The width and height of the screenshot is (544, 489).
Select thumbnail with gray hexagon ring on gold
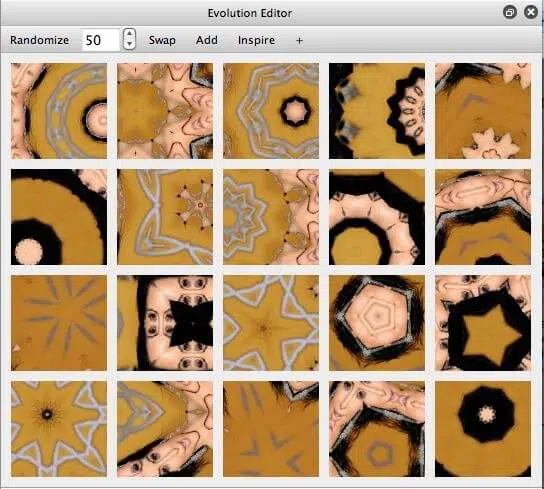coord(377,429)
